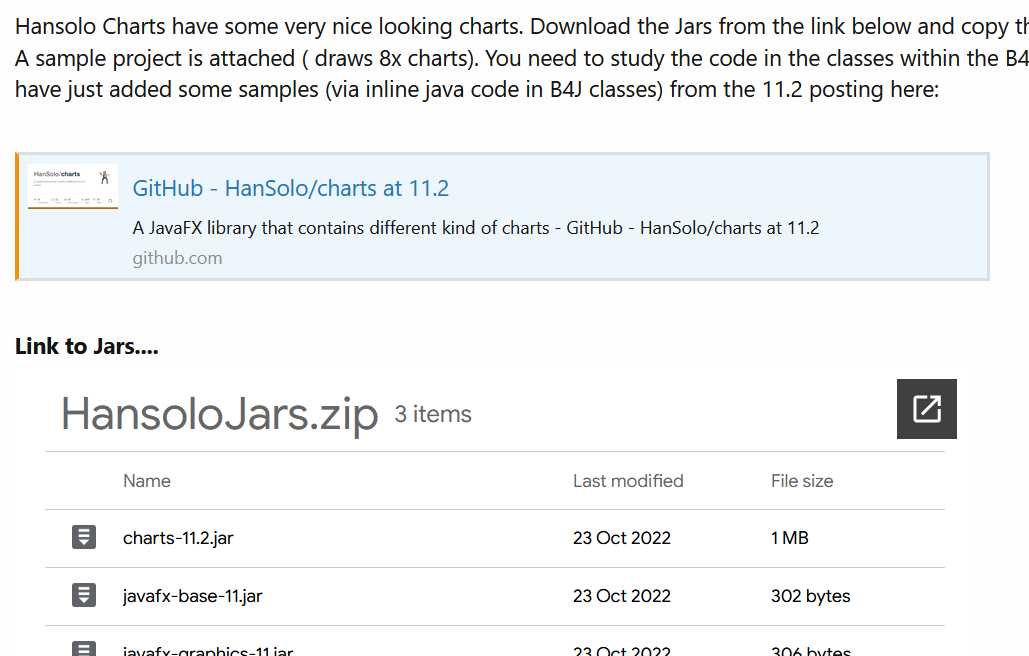
Task: Click the github.com domain text
Action: [177, 258]
